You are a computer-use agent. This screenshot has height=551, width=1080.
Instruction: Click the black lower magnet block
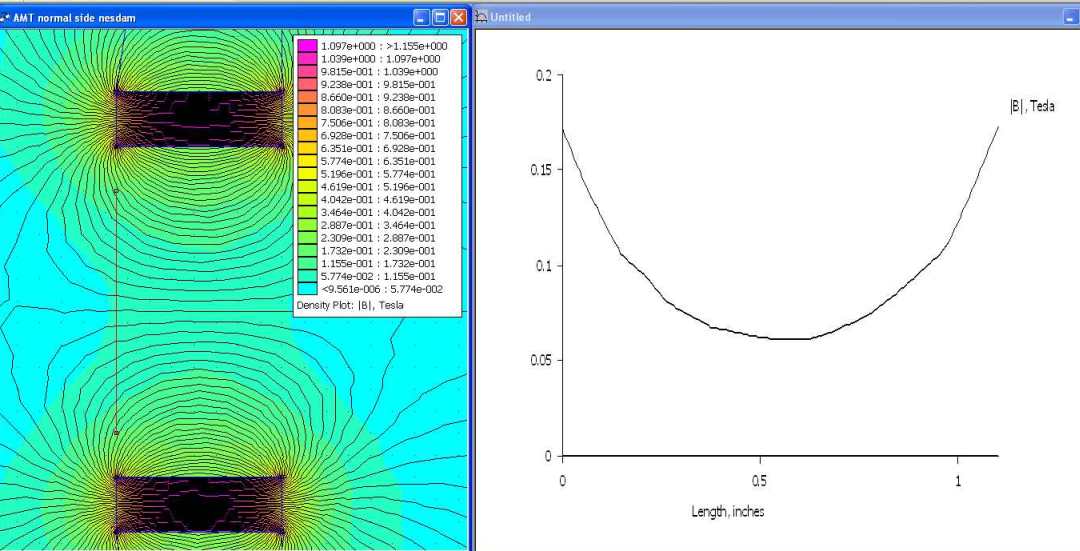point(199,503)
